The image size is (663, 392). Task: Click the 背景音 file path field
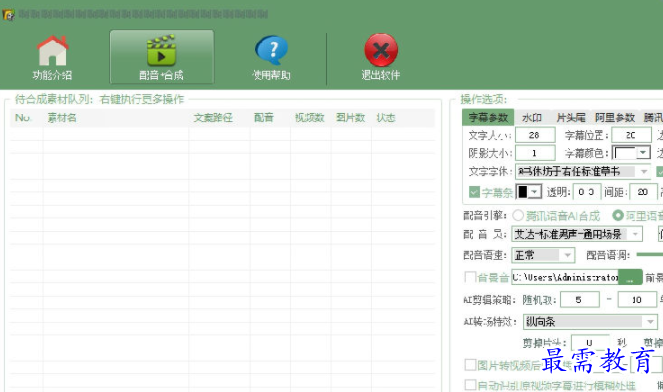pos(565,277)
